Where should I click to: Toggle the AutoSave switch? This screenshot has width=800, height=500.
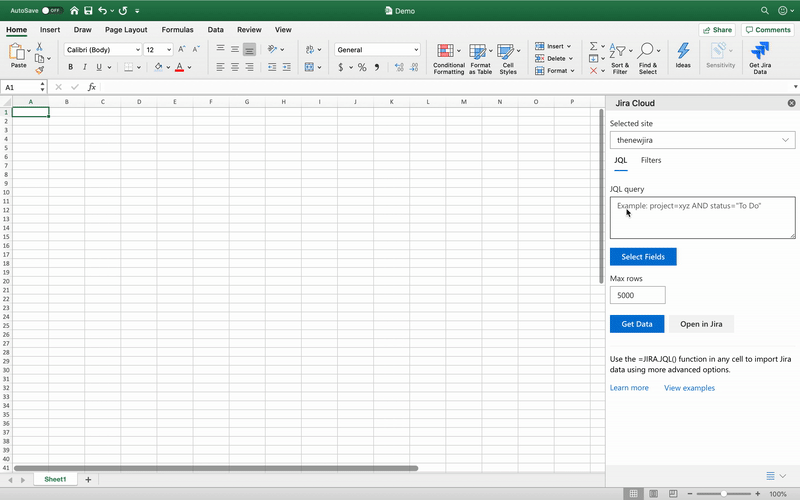[x=51, y=10]
